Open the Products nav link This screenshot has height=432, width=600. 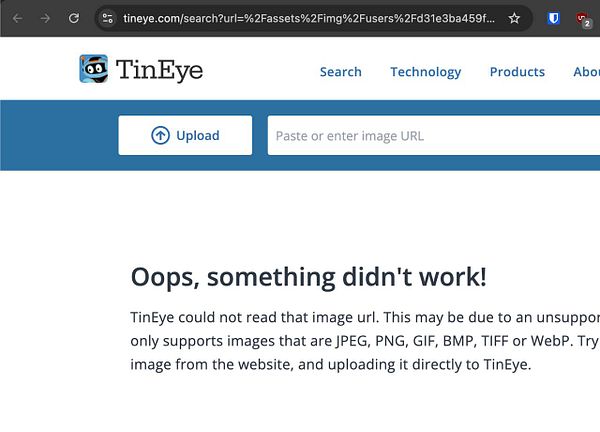517,72
